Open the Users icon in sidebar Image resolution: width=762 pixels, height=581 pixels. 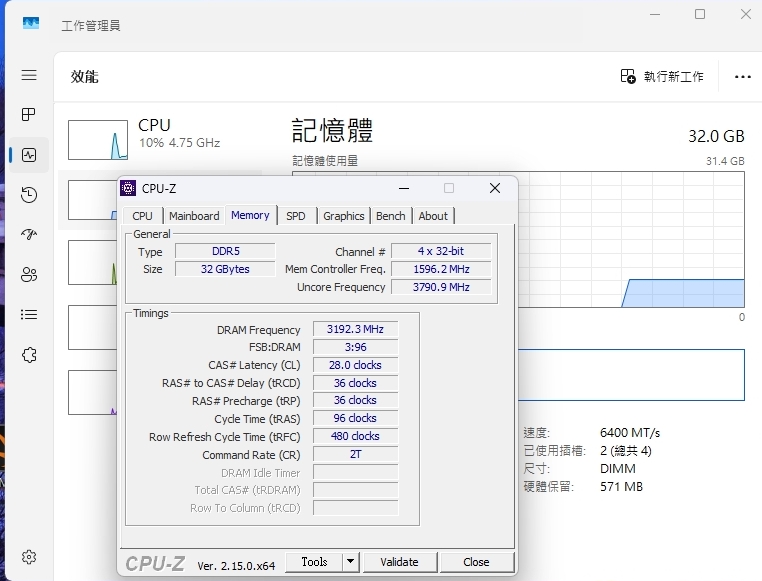click(x=29, y=274)
